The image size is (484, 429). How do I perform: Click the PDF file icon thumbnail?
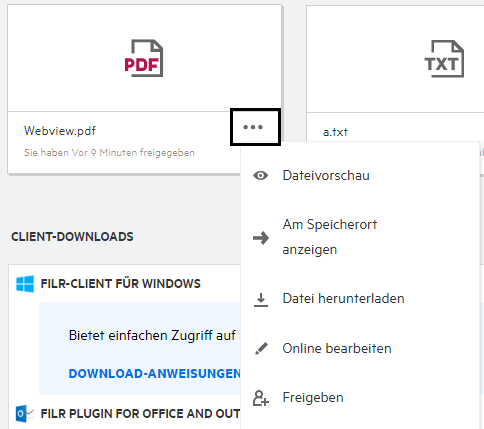[144, 58]
